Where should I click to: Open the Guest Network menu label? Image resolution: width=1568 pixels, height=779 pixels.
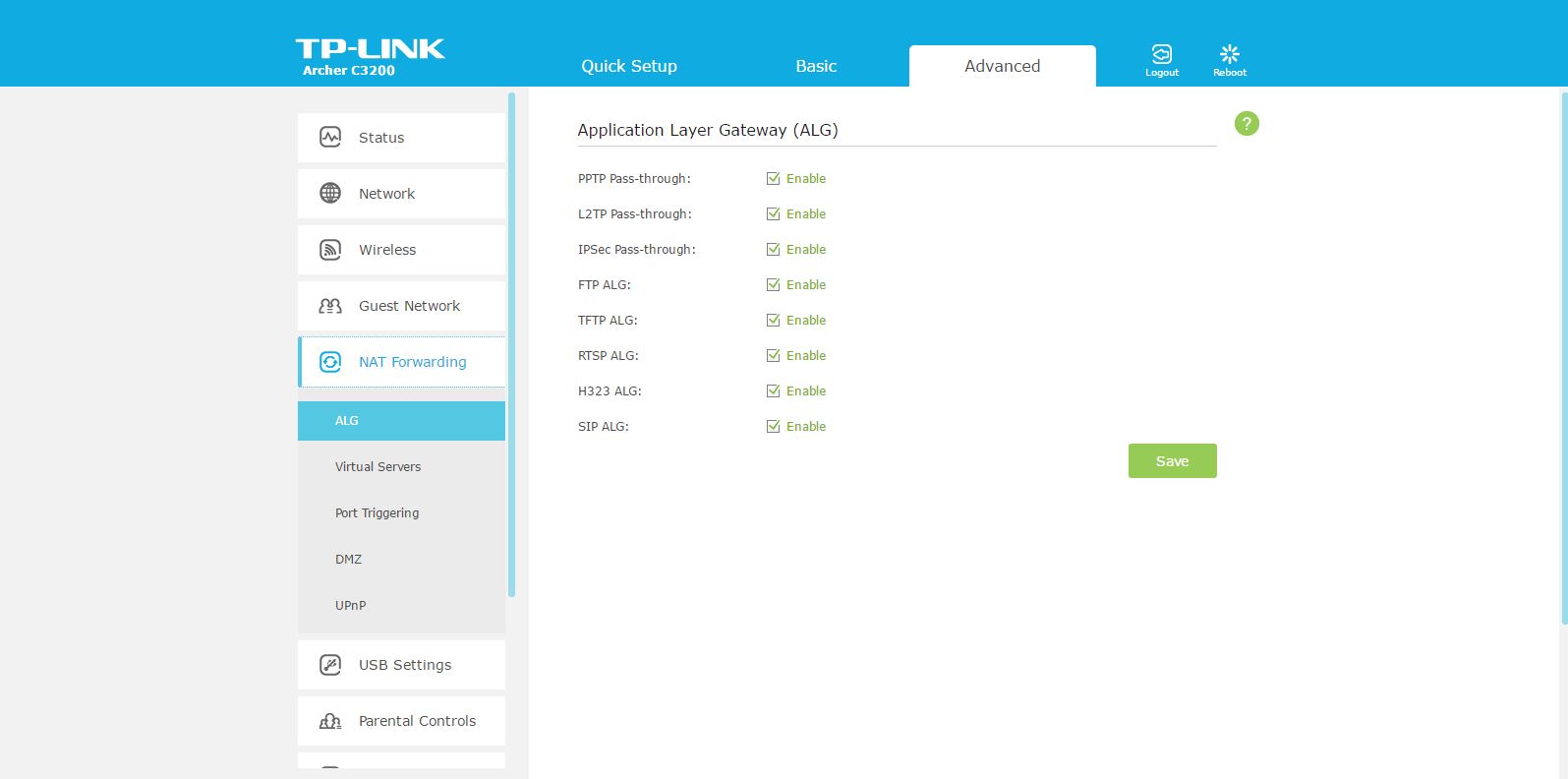tap(409, 306)
